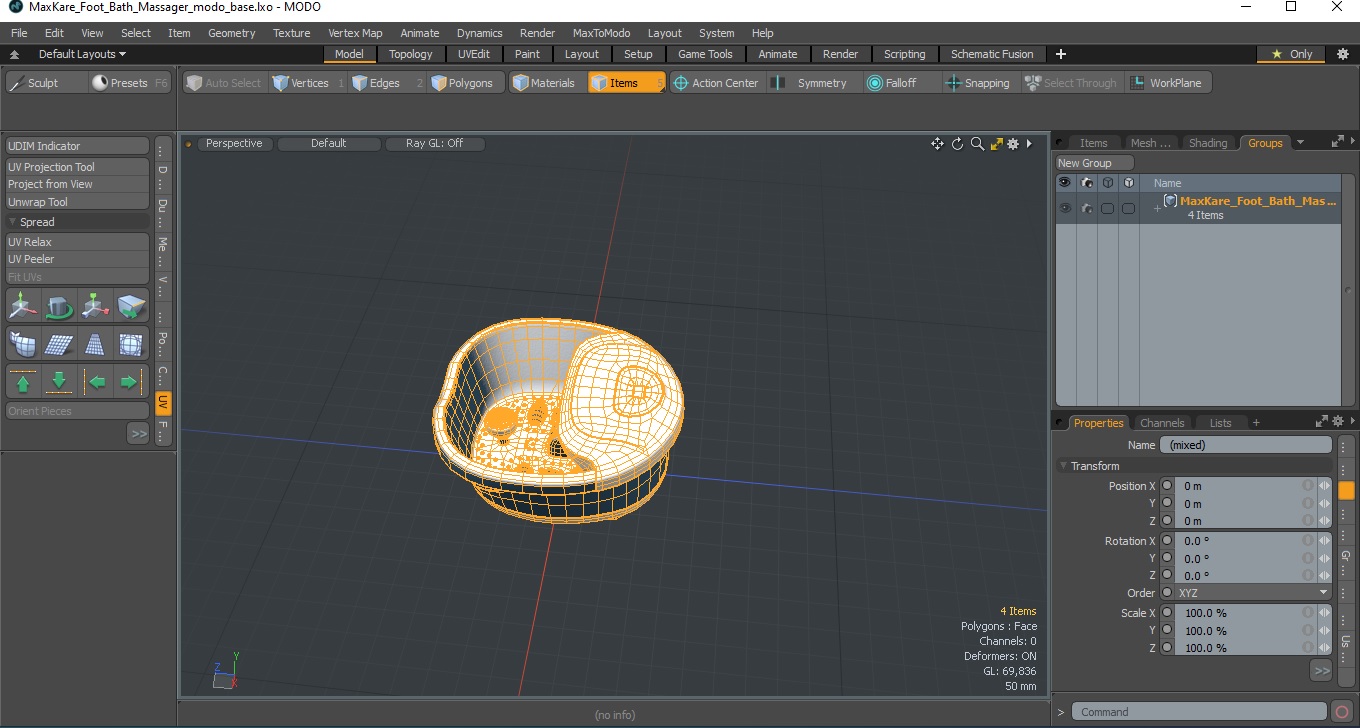Click the flat UV grid plane icon
Screen dimensions: 1360x728
click(59, 344)
